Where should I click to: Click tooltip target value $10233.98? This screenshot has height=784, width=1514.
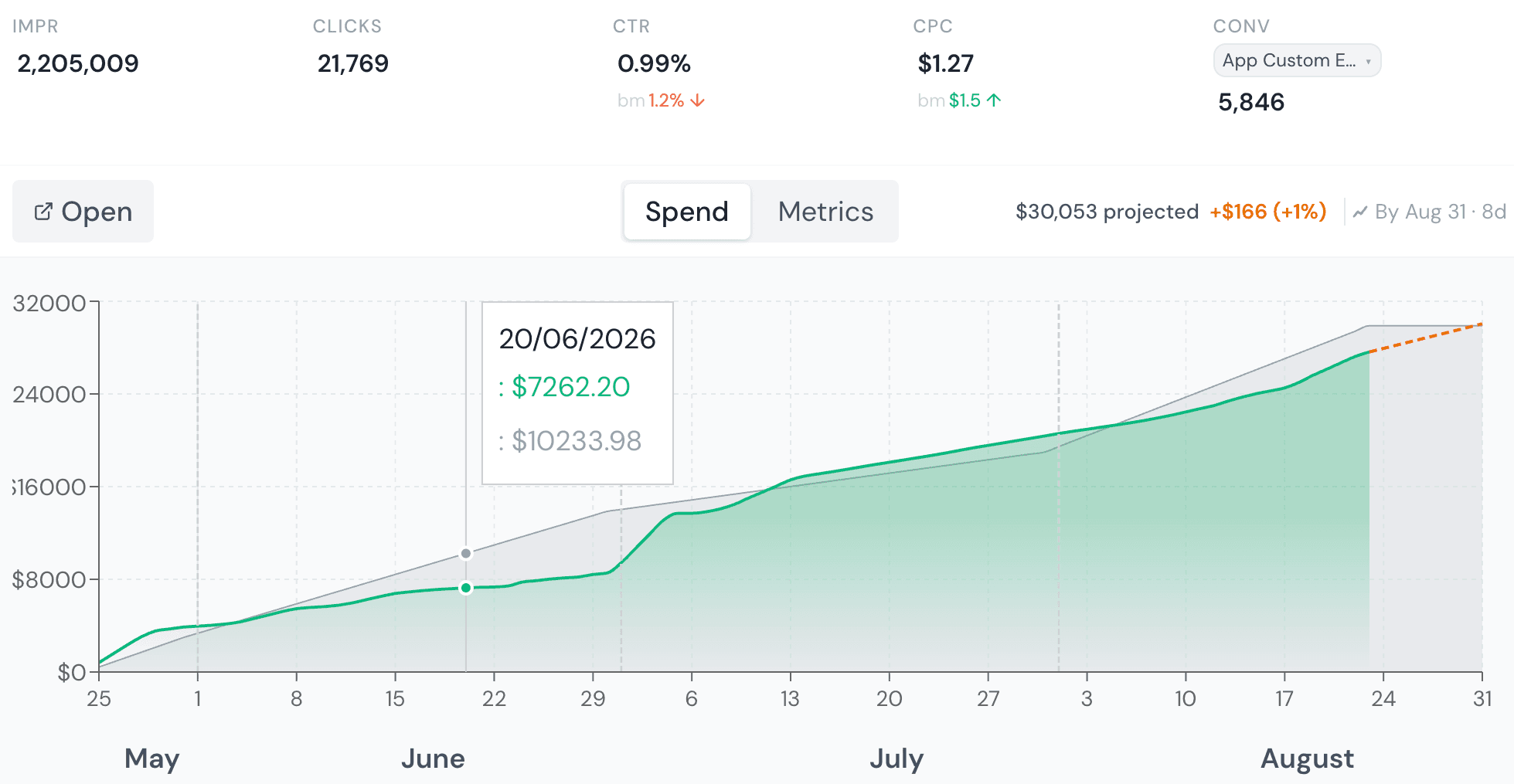click(x=576, y=441)
